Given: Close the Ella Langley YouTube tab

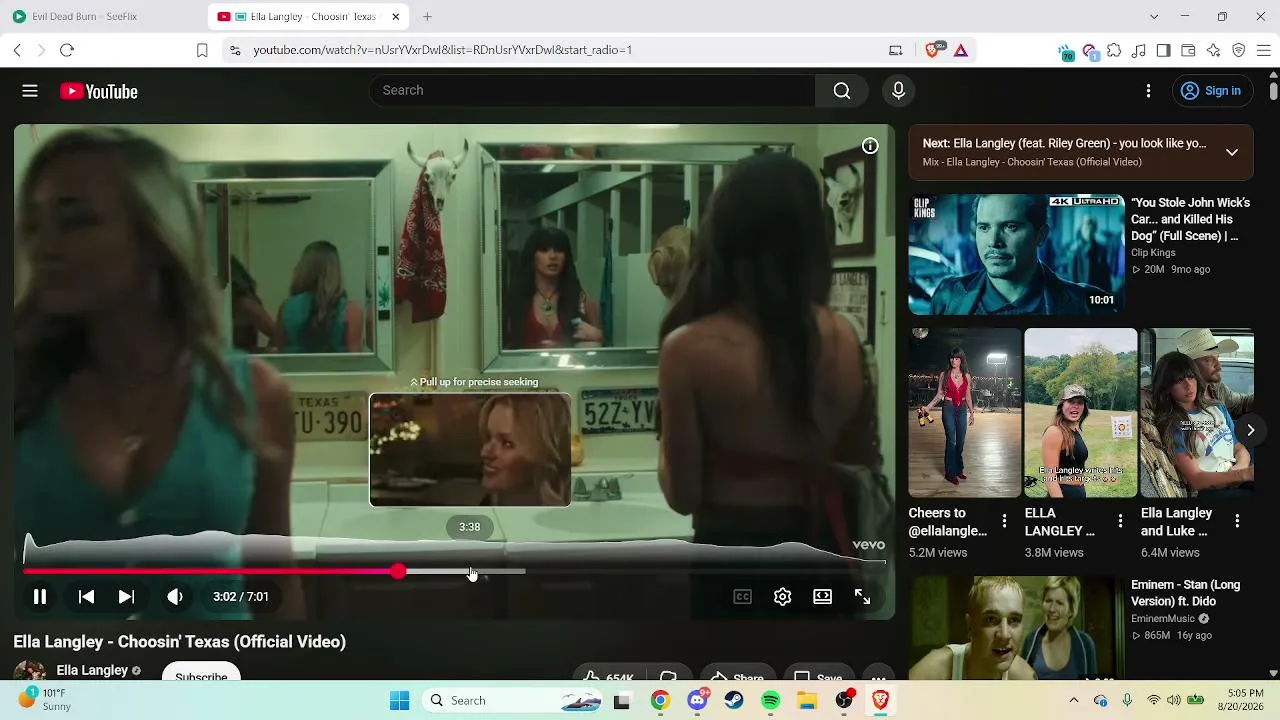Looking at the screenshot, I should click(395, 17).
